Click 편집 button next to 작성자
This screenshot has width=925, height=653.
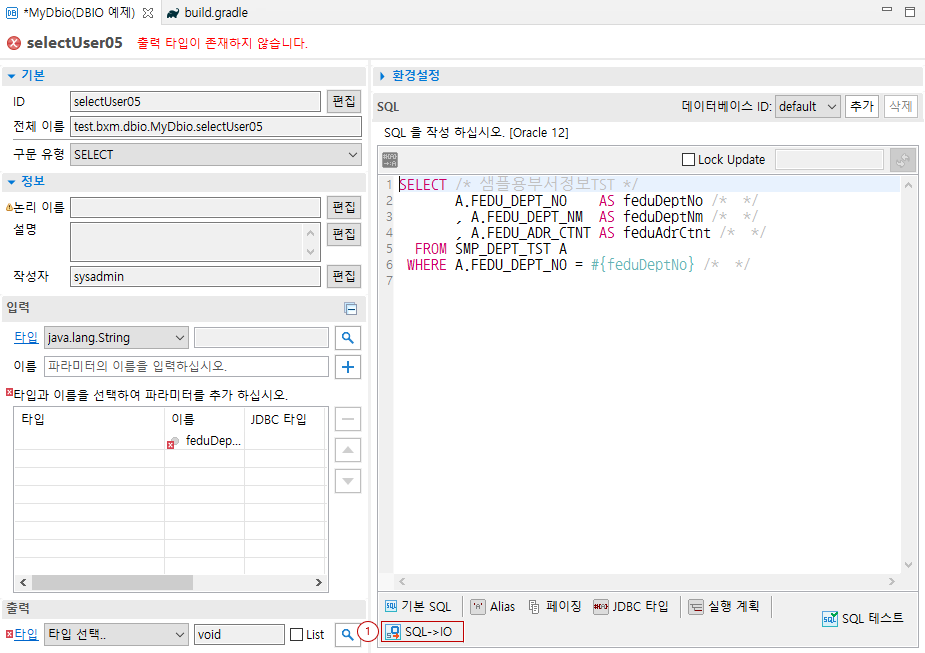(344, 277)
